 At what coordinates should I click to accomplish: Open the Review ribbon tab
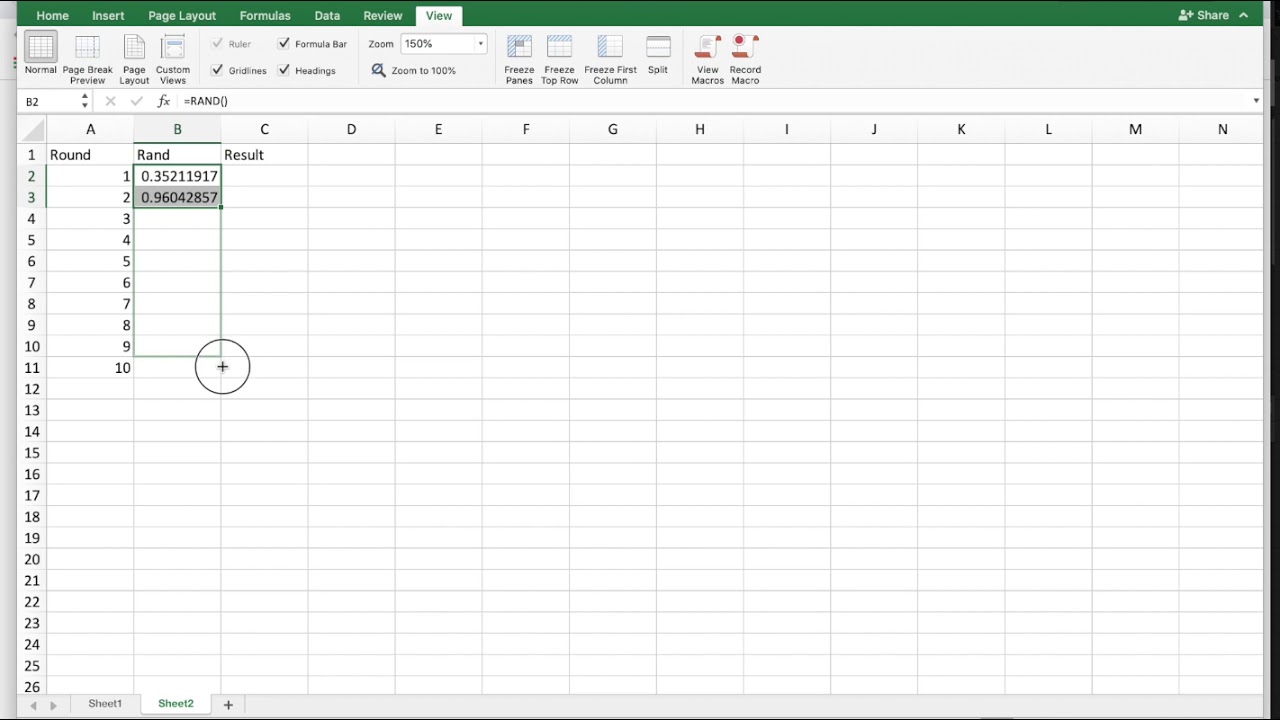(x=383, y=16)
